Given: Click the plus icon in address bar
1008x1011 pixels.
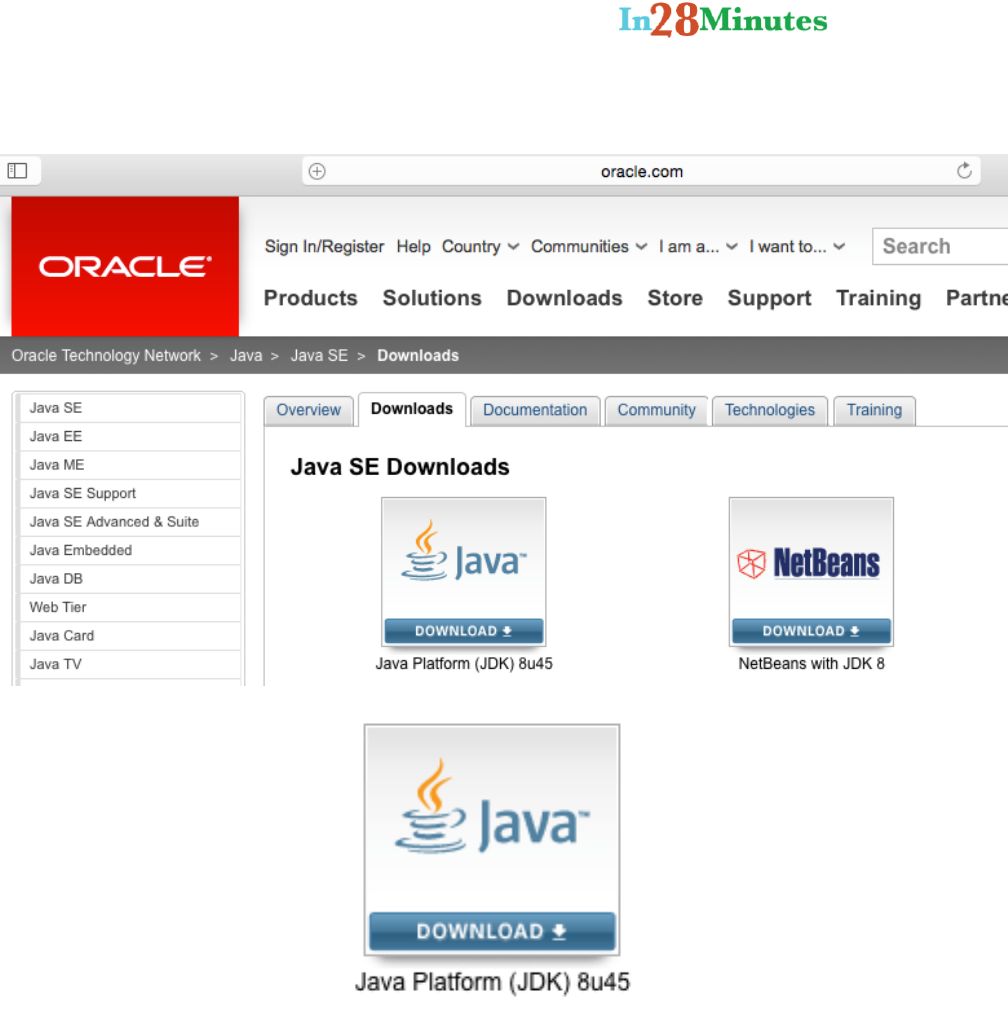Looking at the screenshot, I should [x=317, y=172].
